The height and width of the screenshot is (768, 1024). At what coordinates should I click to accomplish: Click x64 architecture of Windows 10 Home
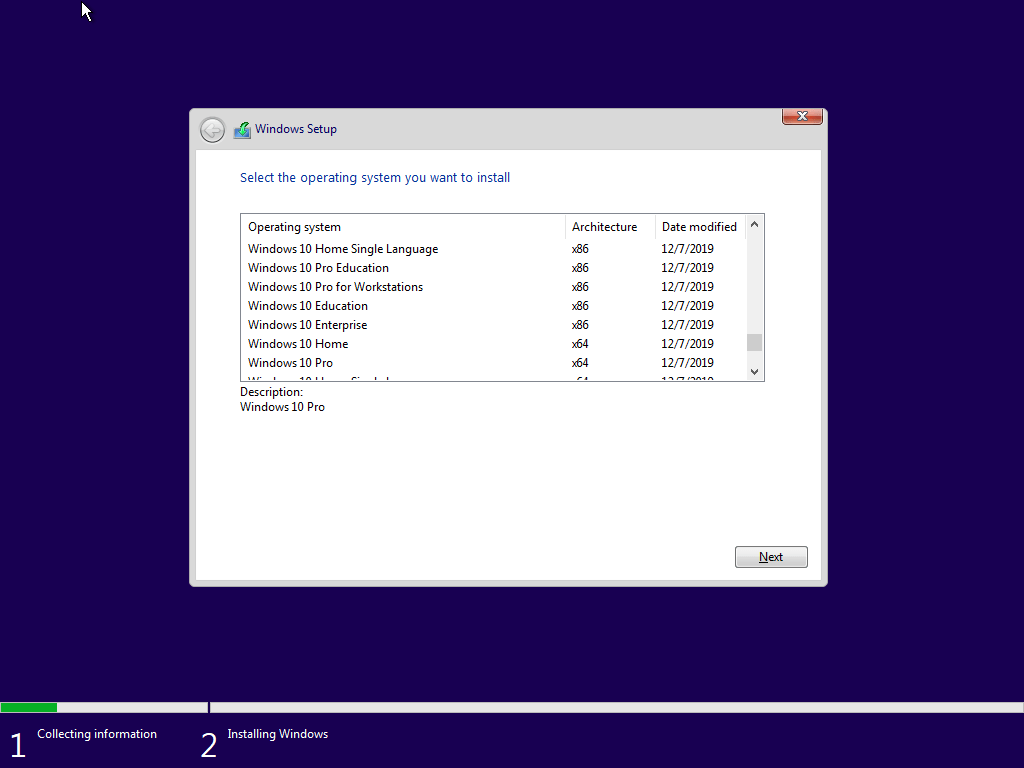click(580, 344)
